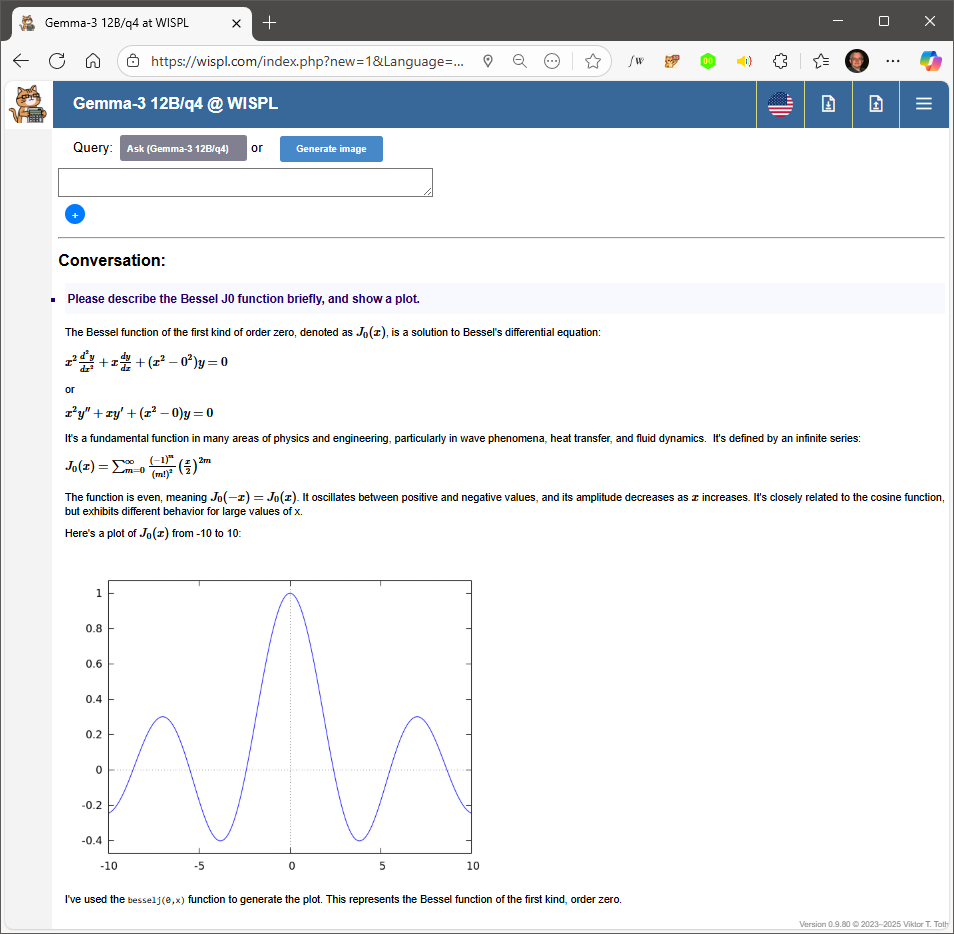Click the blue plus button below query box

pyautogui.click(x=75, y=214)
